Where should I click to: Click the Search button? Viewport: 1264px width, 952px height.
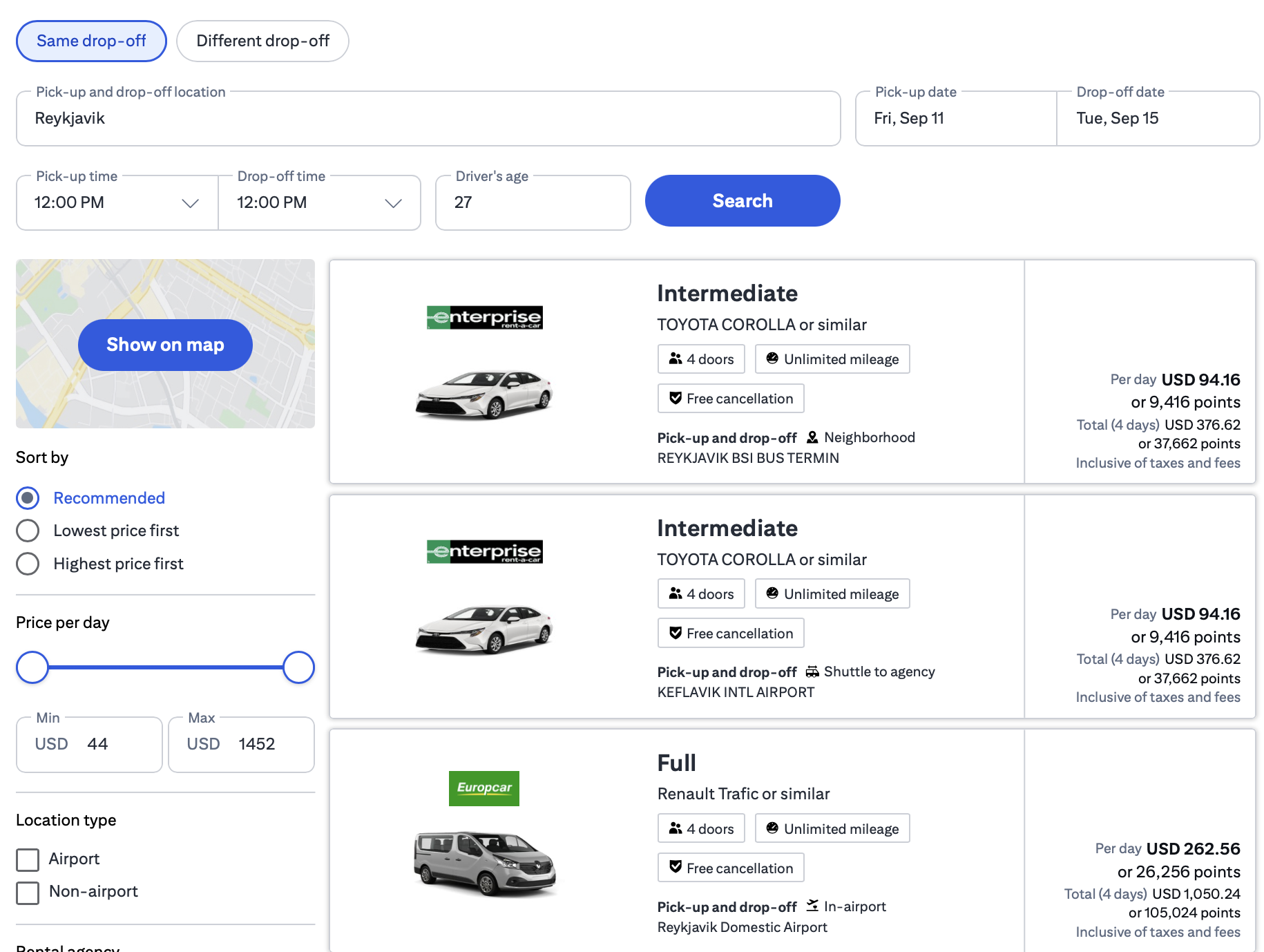[742, 200]
